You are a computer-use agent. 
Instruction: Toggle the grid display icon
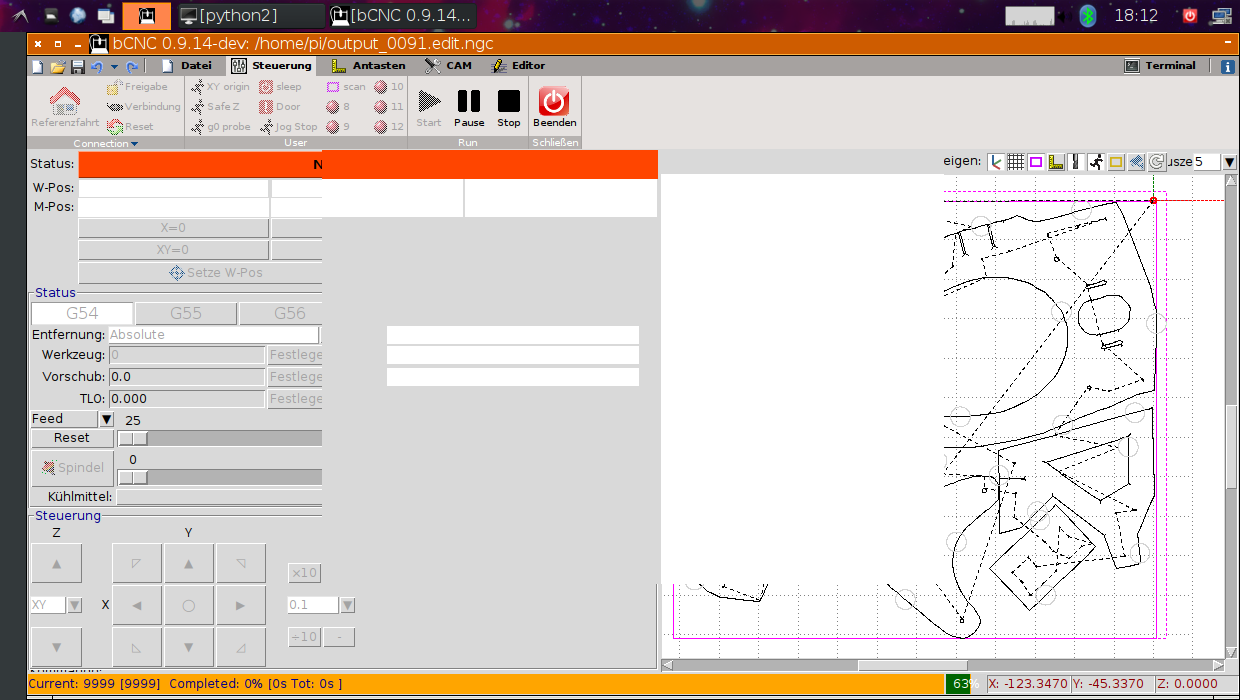(1016, 162)
